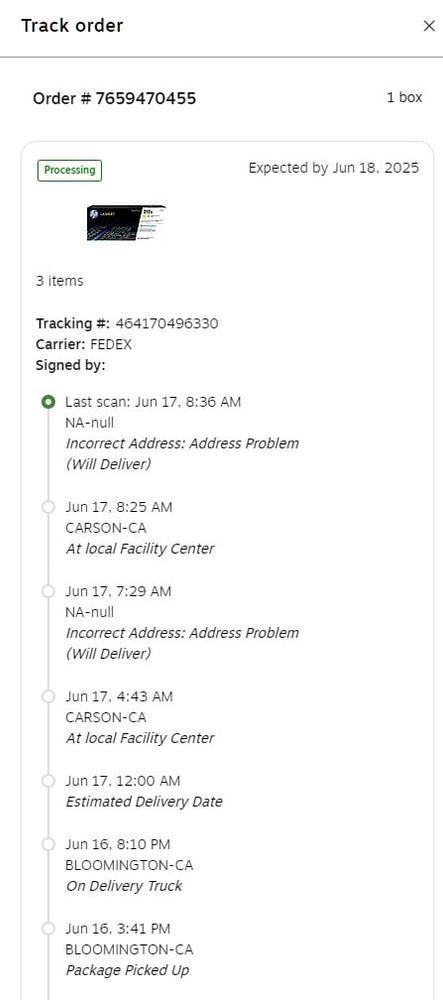Click the Estimated Delivery Date entry
The image size is (443, 1000).
click(144, 802)
